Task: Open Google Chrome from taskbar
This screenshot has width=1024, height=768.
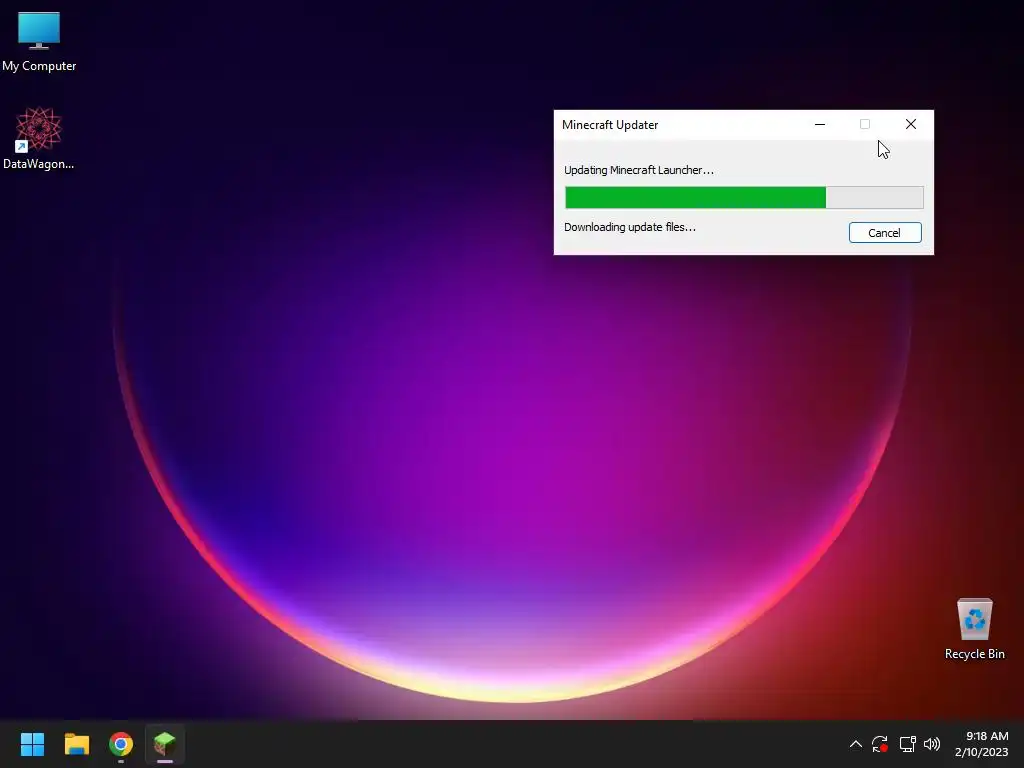Action: [121, 744]
